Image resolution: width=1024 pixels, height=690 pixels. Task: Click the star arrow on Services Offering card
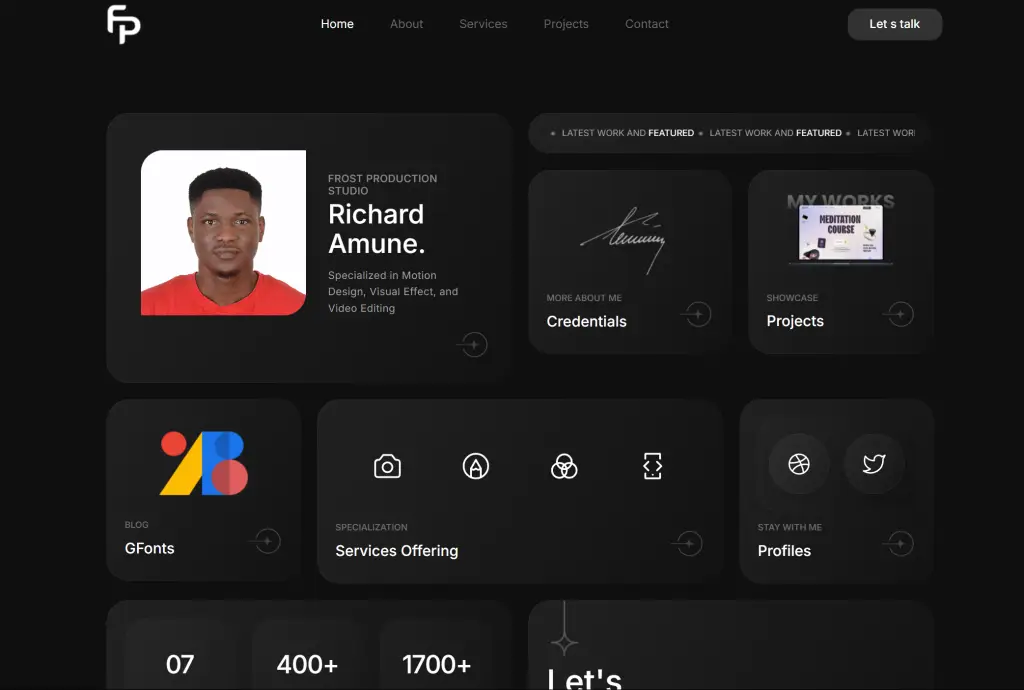pyautogui.click(x=688, y=543)
